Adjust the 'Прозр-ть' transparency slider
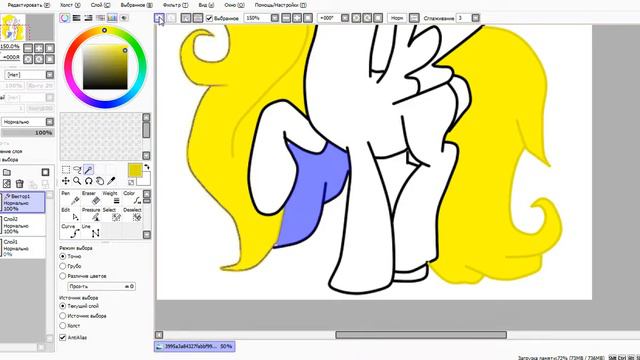Screen dimensions: 640x360 [x=101, y=287]
